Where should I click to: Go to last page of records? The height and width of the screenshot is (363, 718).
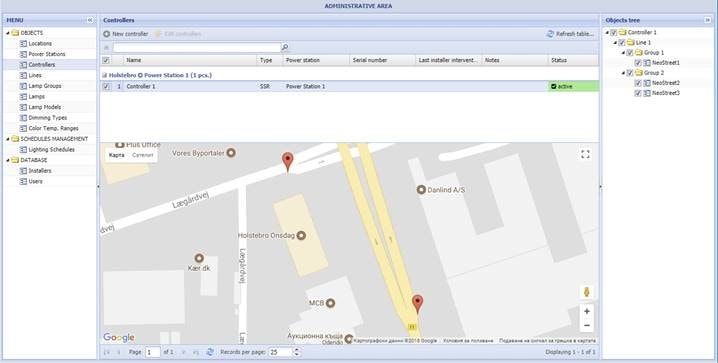pos(196,352)
